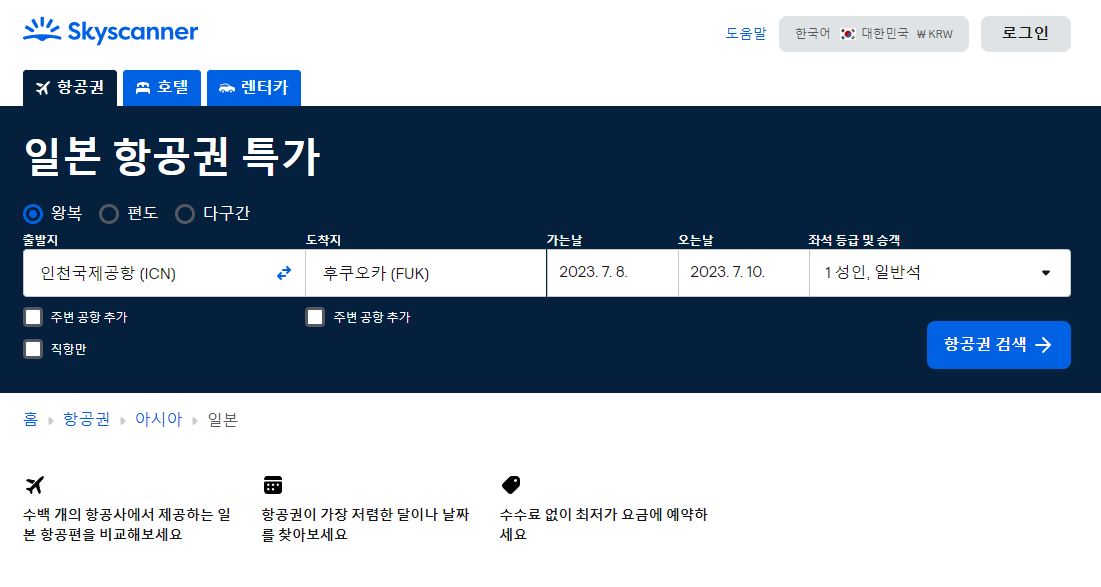The image size is (1101, 587).
Task: Open the 오는날 date field 2023. 7. 10.
Action: coord(744,272)
